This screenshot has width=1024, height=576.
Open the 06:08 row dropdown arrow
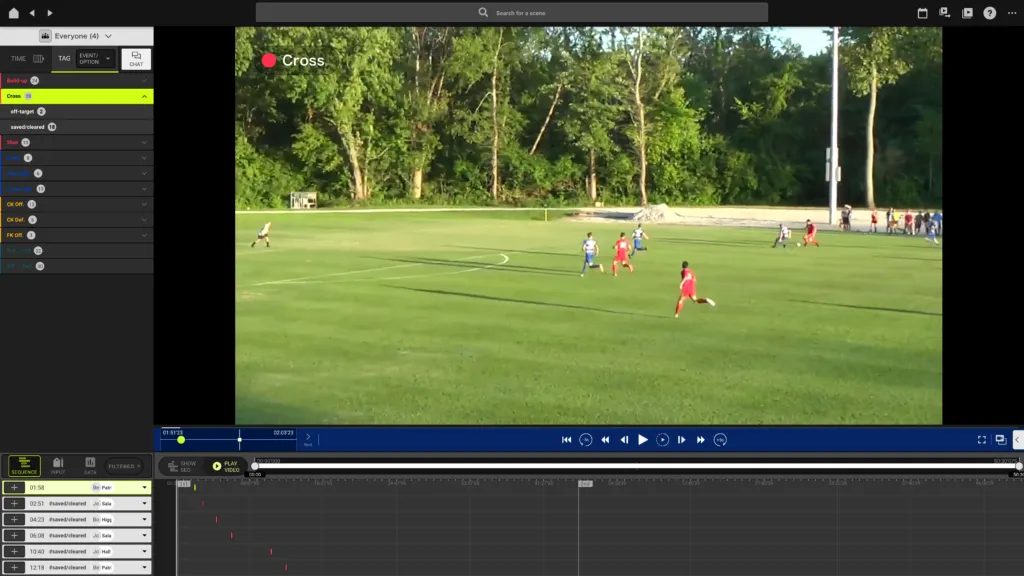144,536
